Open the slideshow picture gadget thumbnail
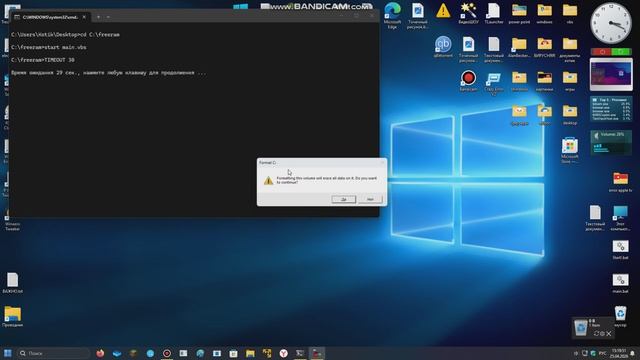This screenshot has height=360, width=640. (611, 74)
